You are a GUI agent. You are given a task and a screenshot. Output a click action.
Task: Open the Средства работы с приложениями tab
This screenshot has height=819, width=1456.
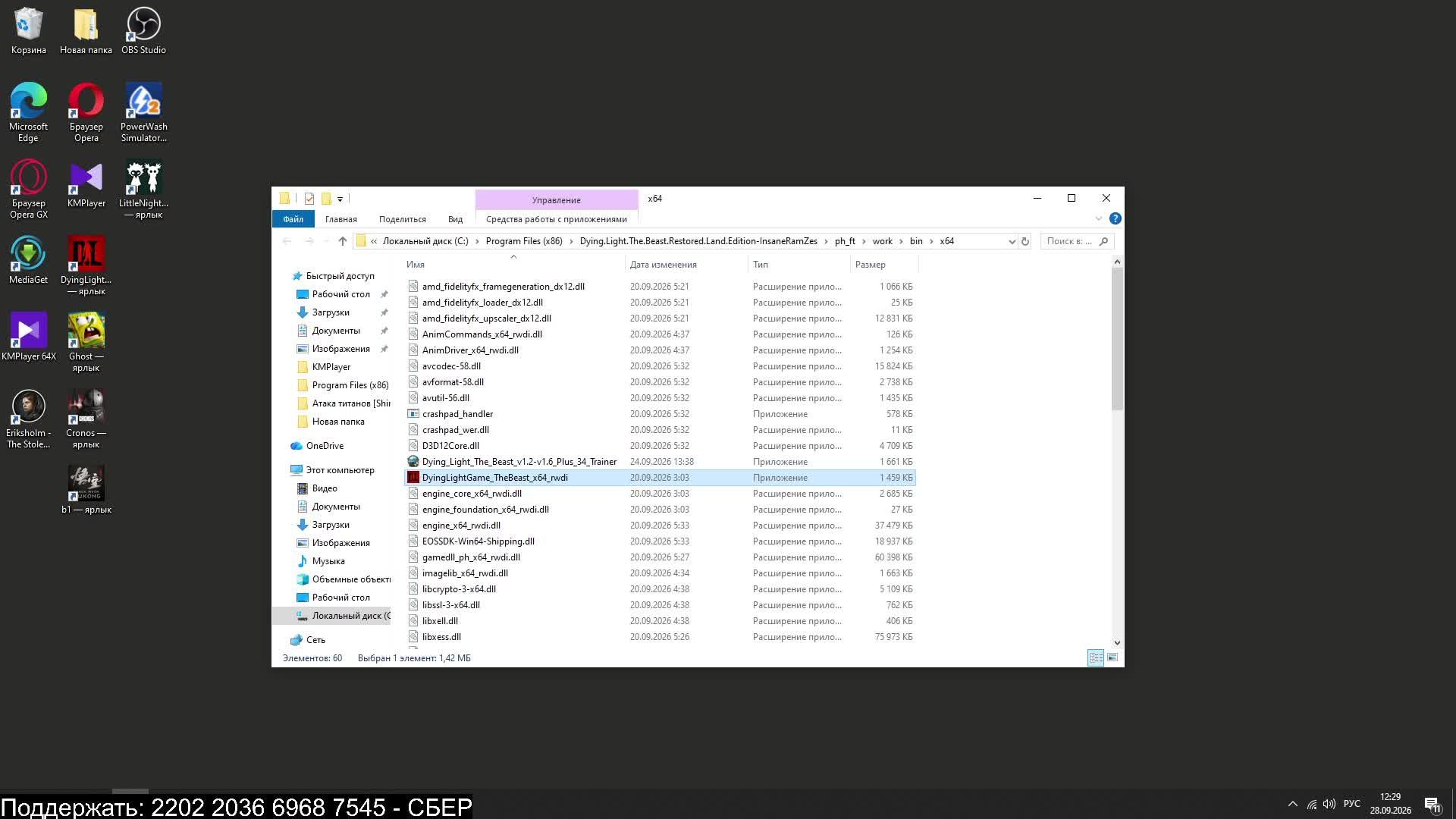pos(557,219)
